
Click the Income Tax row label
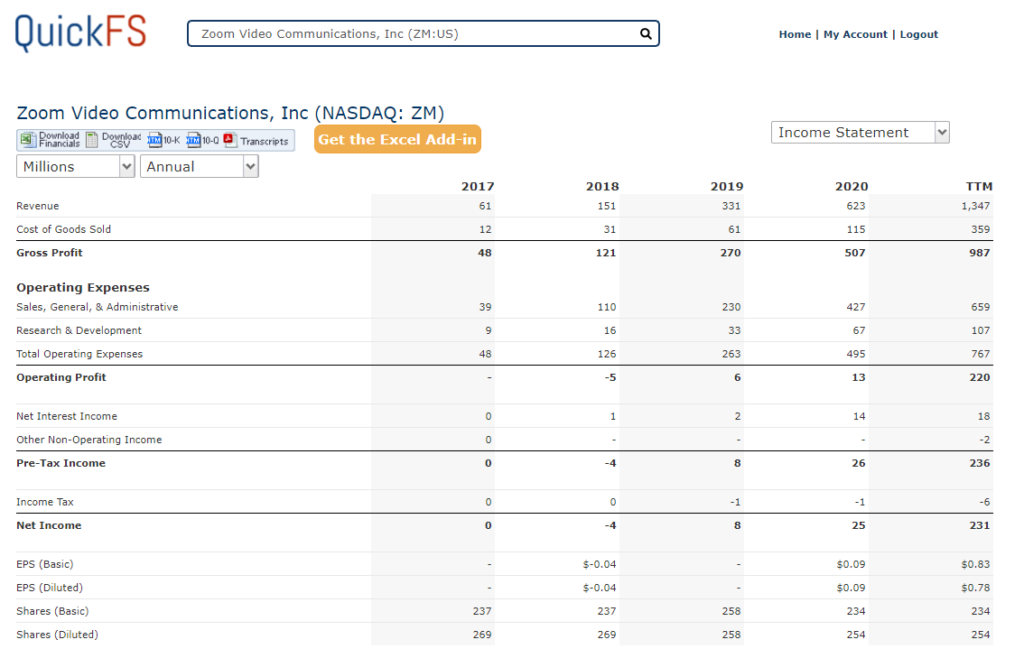[45, 502]
